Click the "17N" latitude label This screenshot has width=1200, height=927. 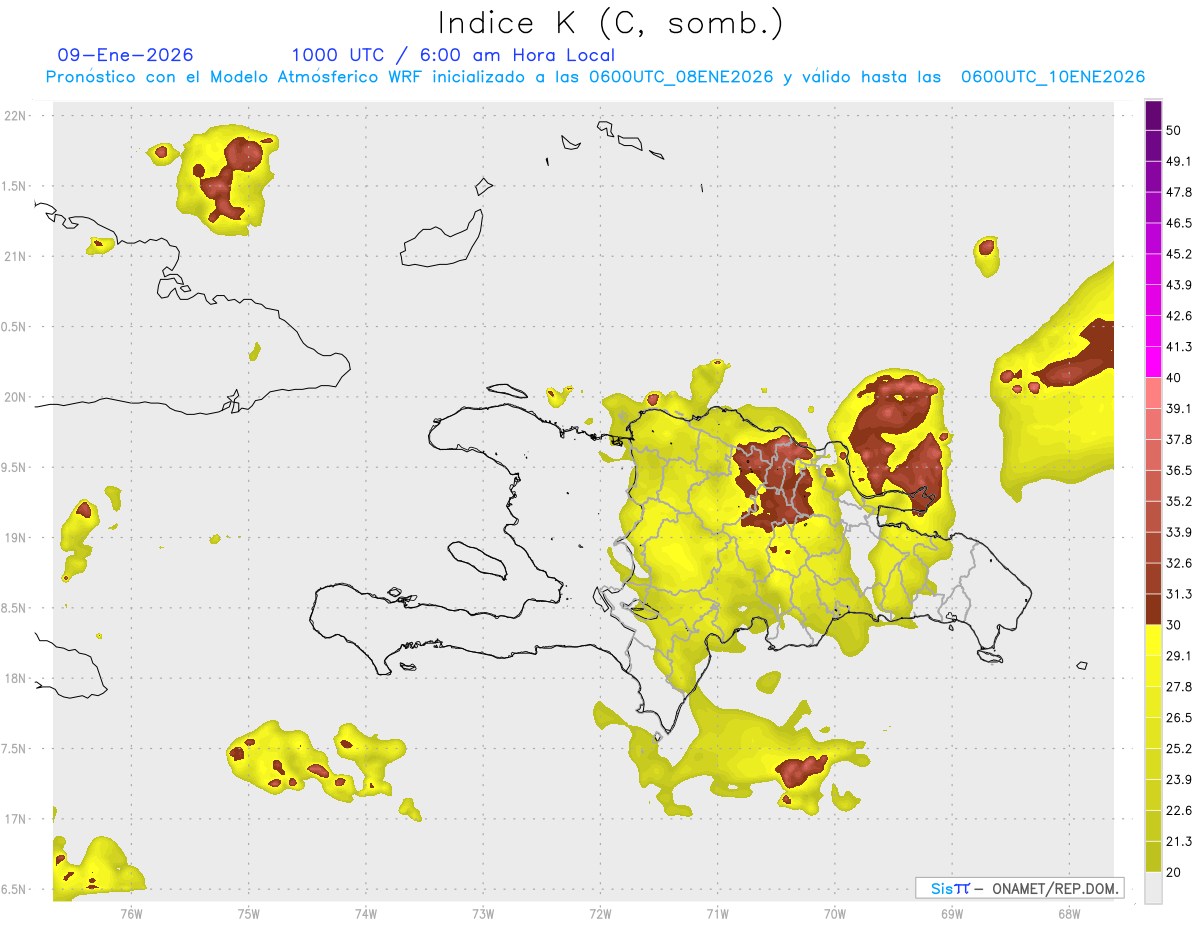(x=16, y=819)
